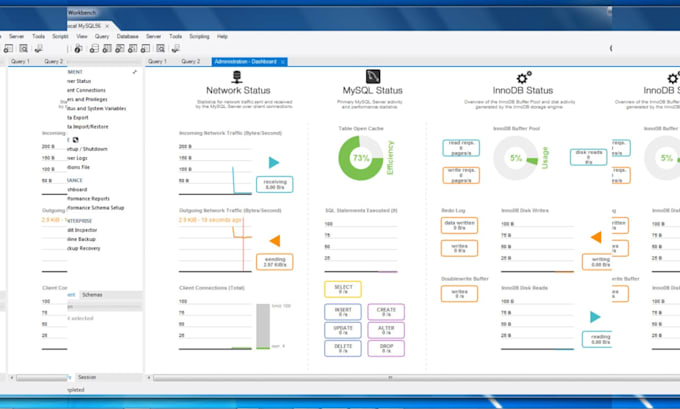Image resolution: width=680 pixels, height=409 pixels.
Task: Click the CREATE statements counter box
Action: tap(386, 312)
